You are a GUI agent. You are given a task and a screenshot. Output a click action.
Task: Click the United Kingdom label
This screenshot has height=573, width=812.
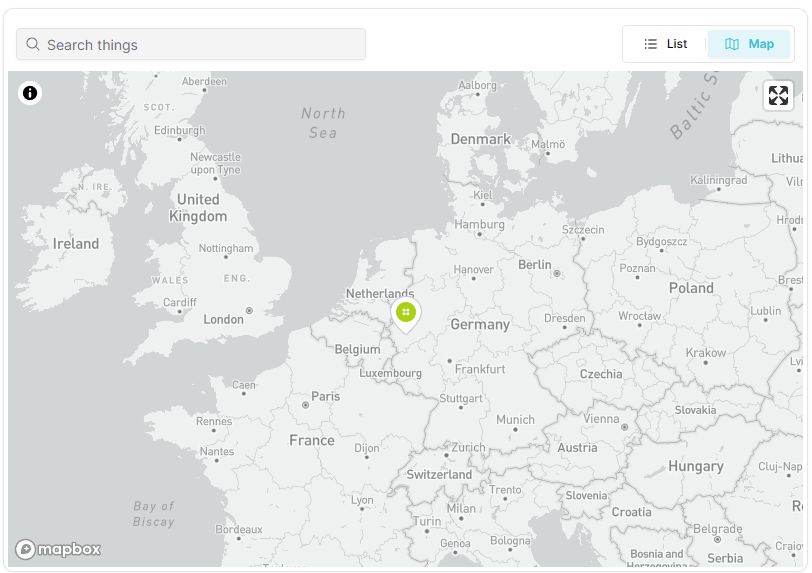(x=198, y=208)
